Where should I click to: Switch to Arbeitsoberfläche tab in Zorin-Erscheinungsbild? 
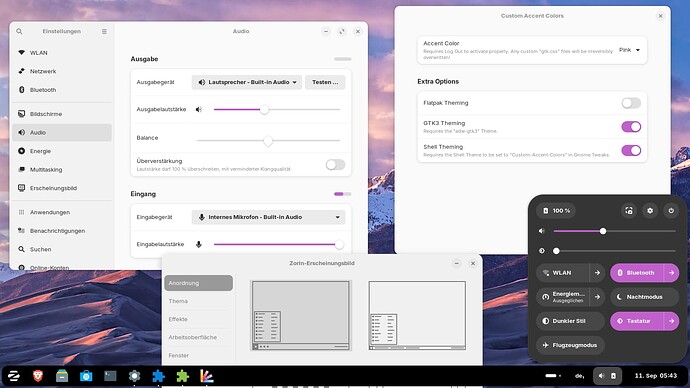(198, 337)
